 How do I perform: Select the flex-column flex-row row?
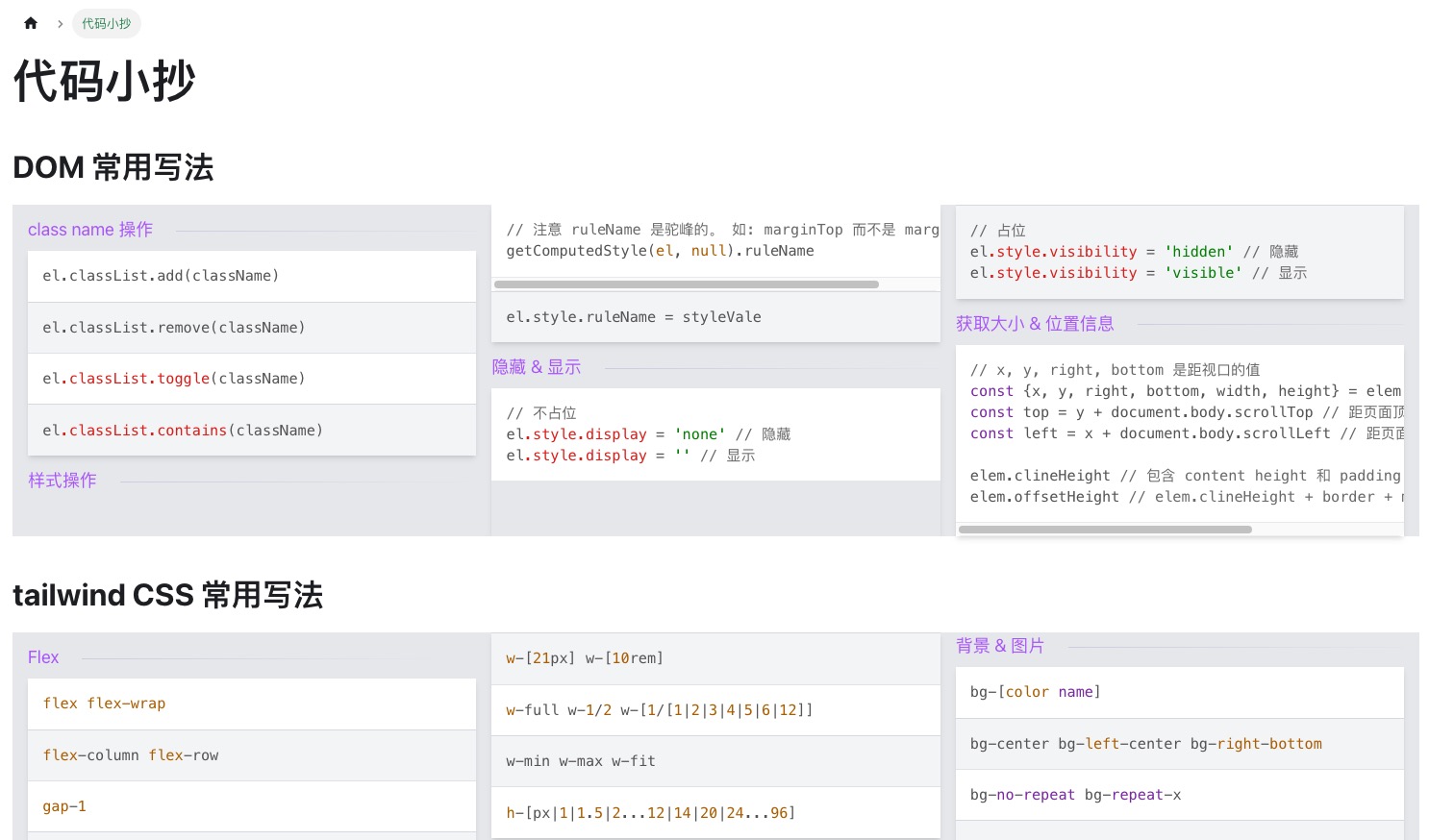[x=252, y=755]
